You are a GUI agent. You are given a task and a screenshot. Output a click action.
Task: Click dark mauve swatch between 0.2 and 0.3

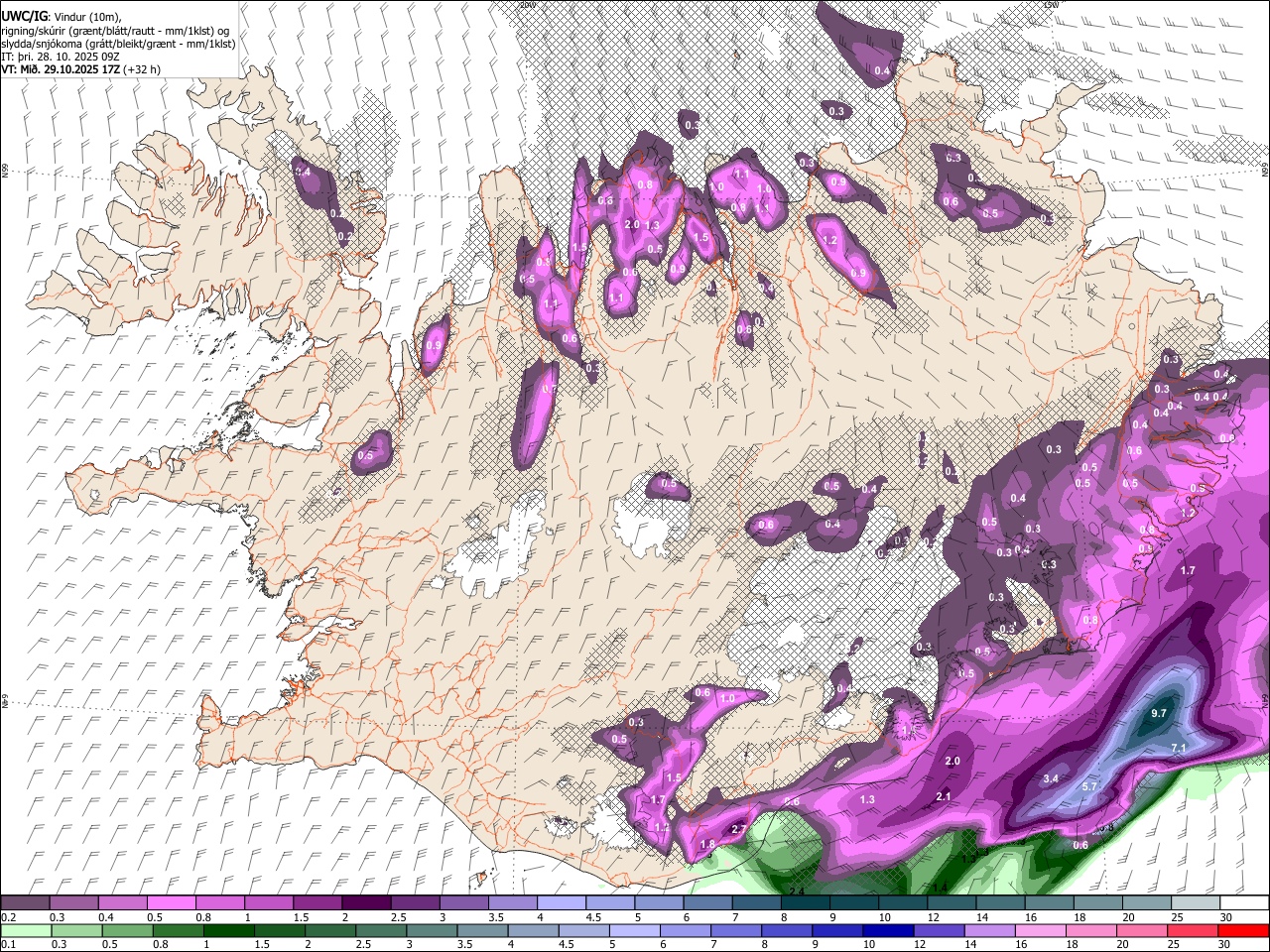(25, 902)
